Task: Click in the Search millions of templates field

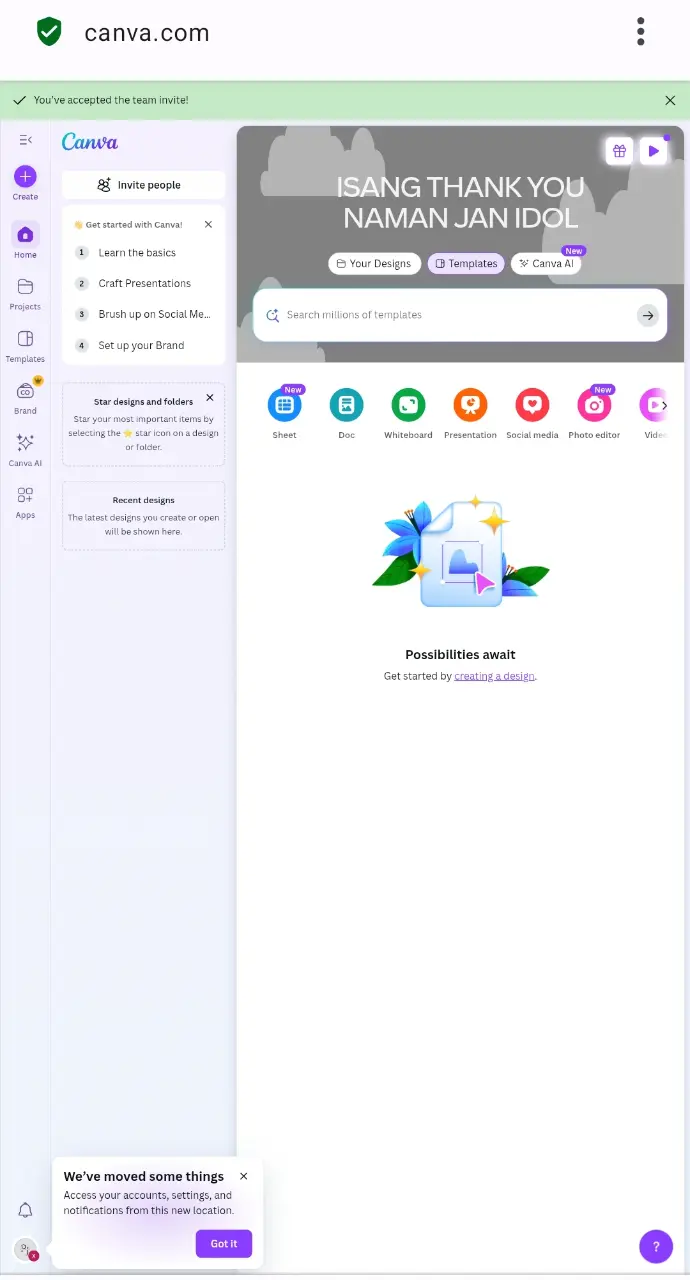Action: pyautogui.click(x=460, y=315)
